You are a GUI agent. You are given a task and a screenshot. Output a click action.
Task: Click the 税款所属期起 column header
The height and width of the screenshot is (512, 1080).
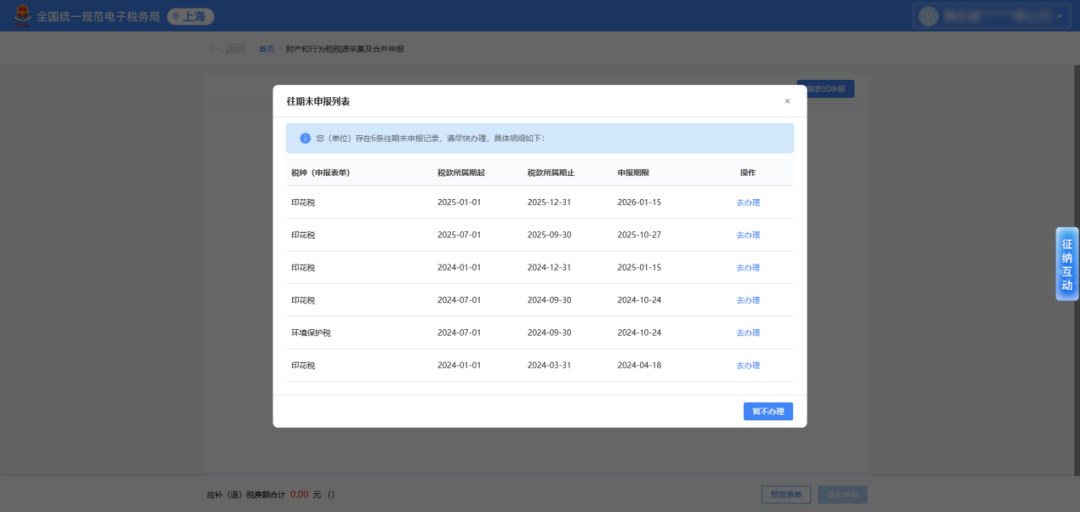(x=461, y=173)
